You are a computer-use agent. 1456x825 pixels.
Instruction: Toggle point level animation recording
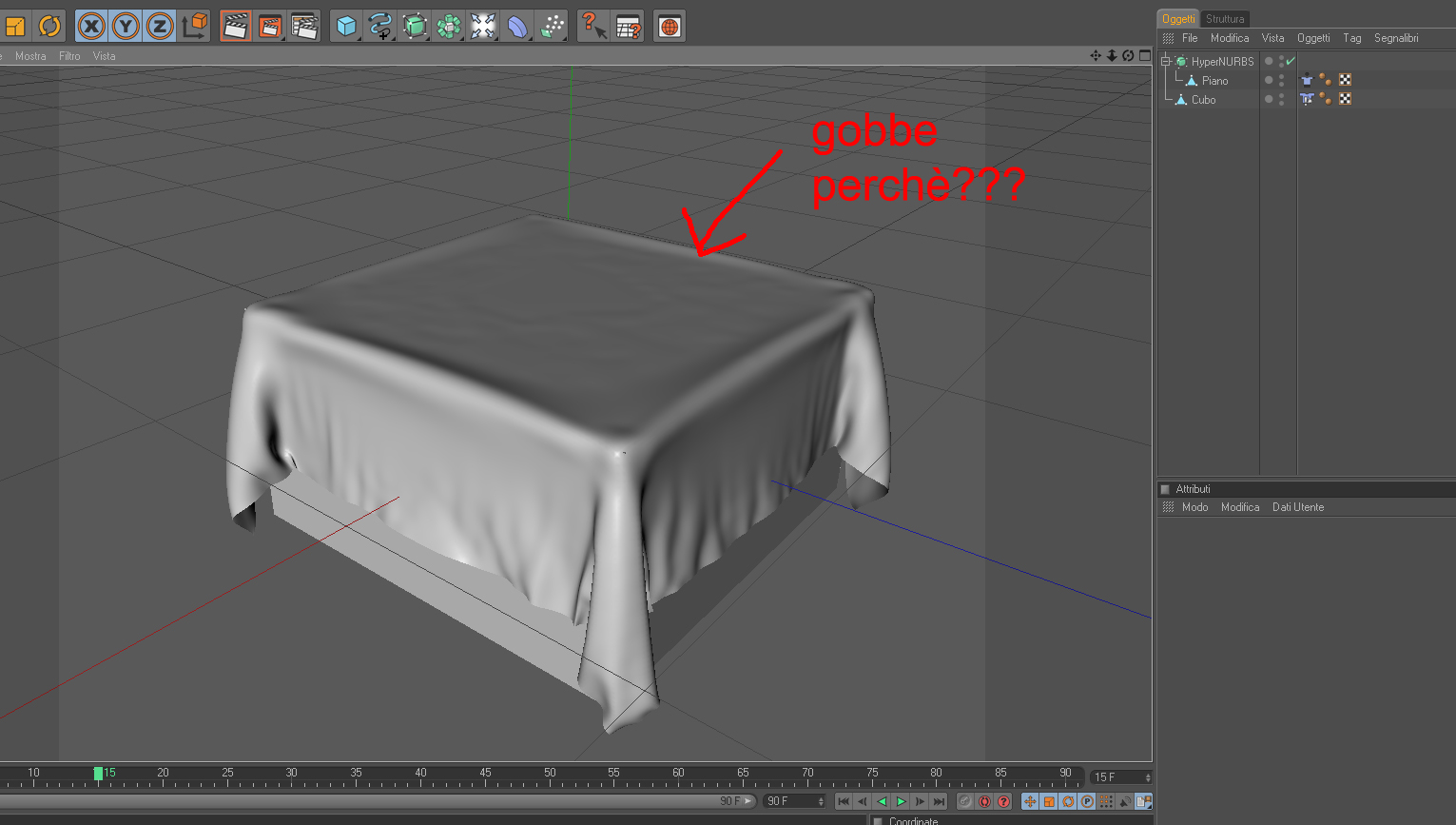pyautogui.click(x=1106, y=801)
